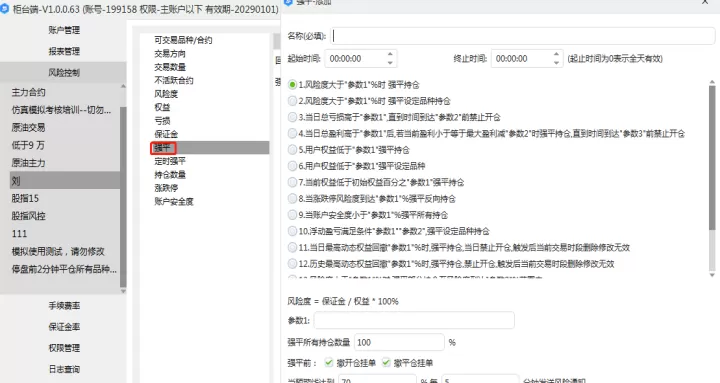Toggle the 撤平仓挂单 checkbox

pos(386,363)
